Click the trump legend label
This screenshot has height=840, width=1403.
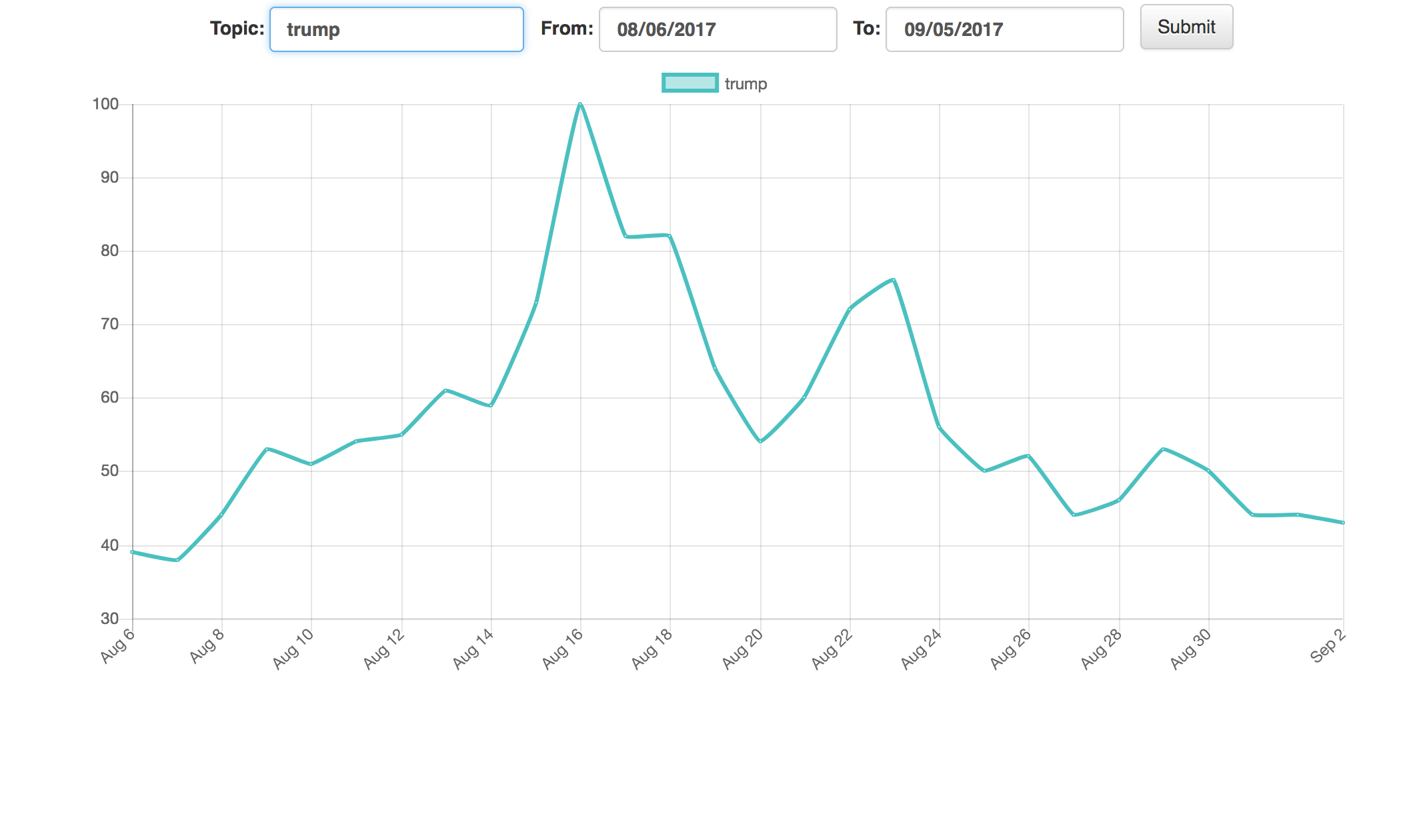click(x=746, y=84)
